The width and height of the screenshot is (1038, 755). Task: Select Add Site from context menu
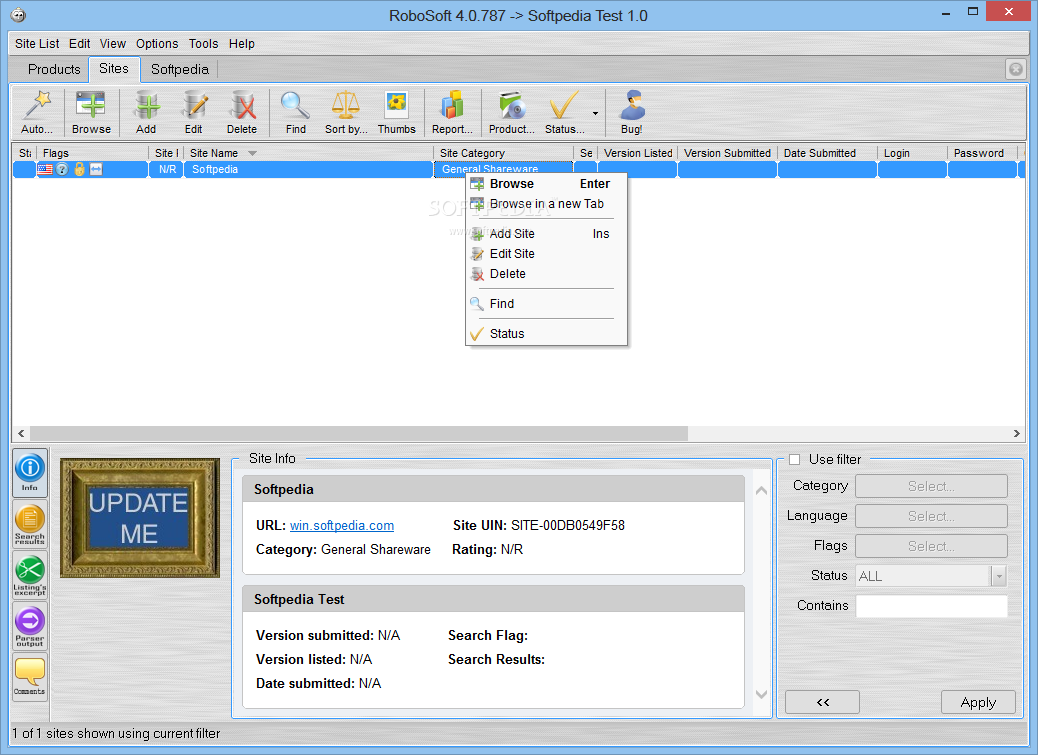547,234
